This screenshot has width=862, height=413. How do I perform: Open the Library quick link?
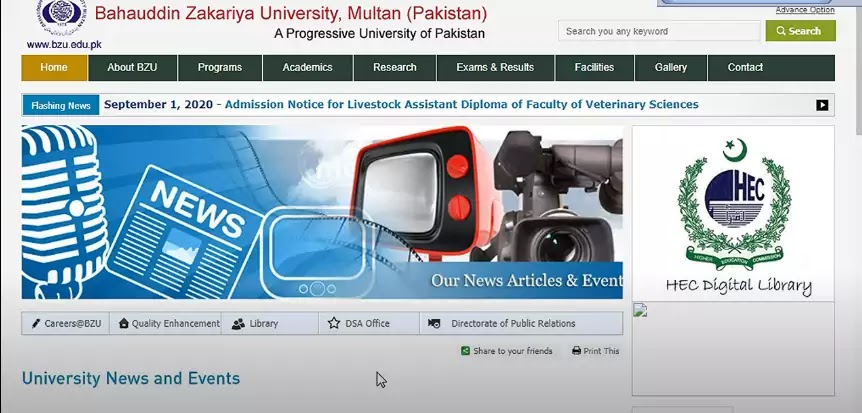pyautogui.click(x=264, y=323)
